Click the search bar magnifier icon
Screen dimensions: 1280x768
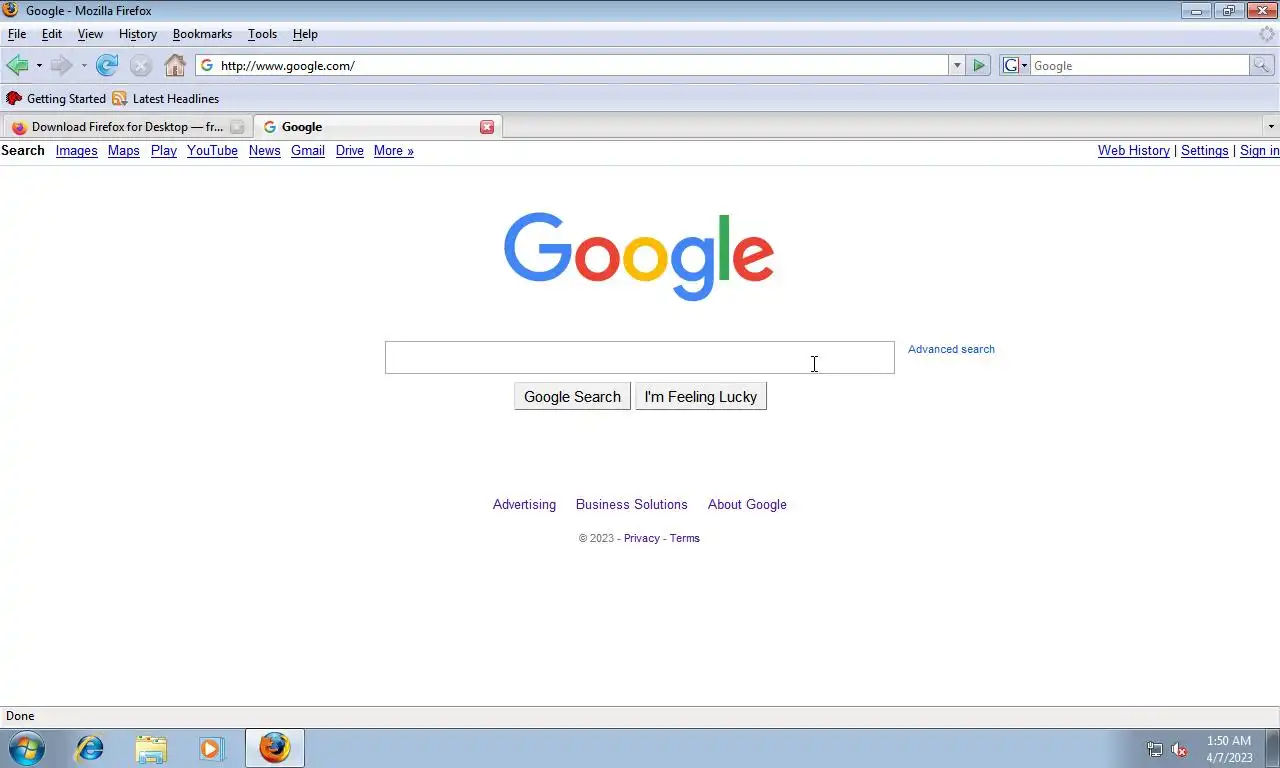coord(1263,66)
